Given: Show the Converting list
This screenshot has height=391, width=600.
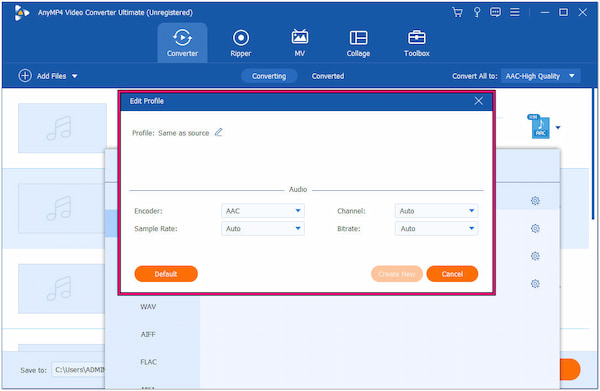Looking at the screenshot, I should [x=269, y=76].
